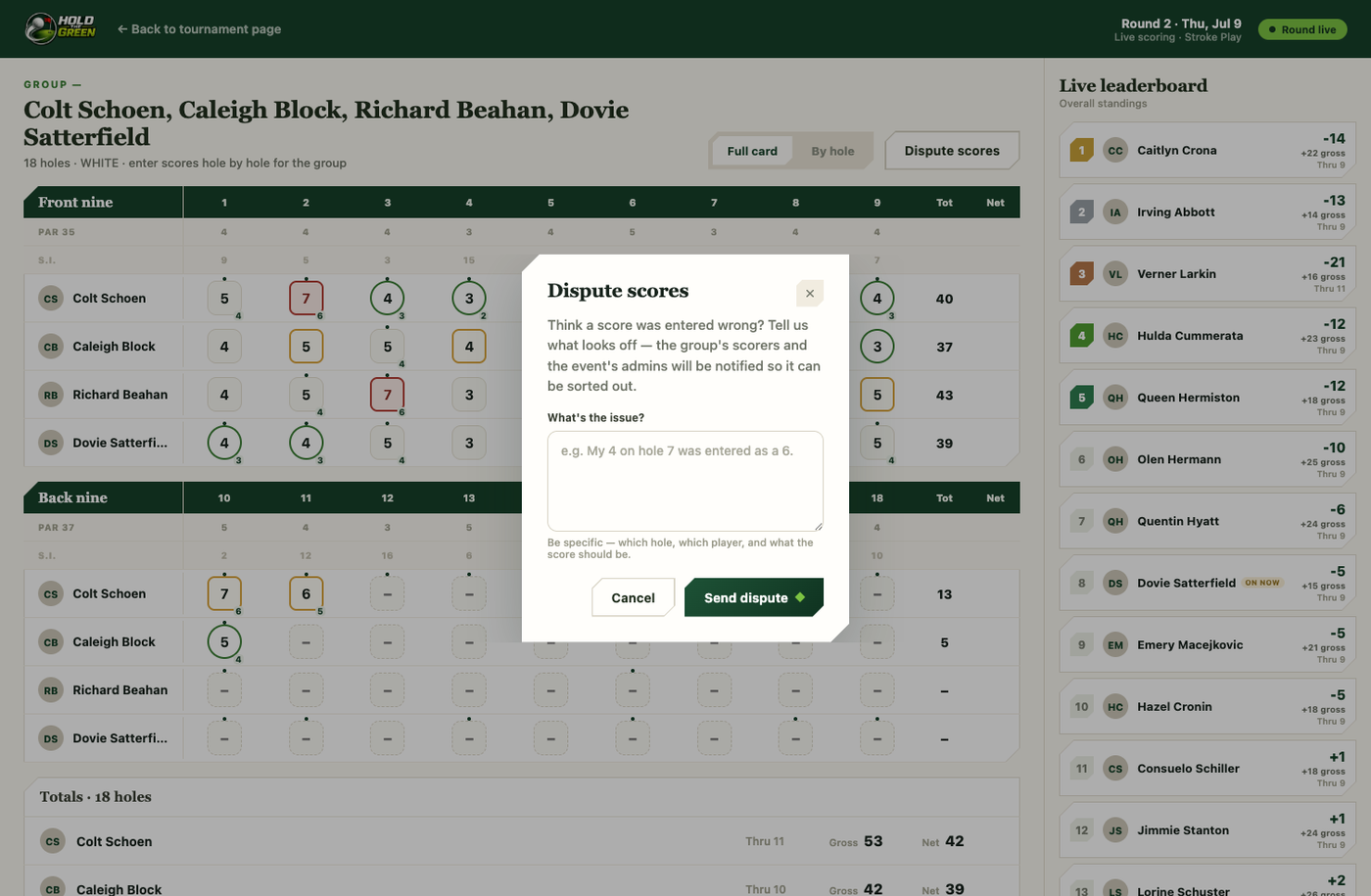1371x896 pixels.
Task: Open Quentin Hyatt's leaderboard entry
Action: pos(1206,521)
